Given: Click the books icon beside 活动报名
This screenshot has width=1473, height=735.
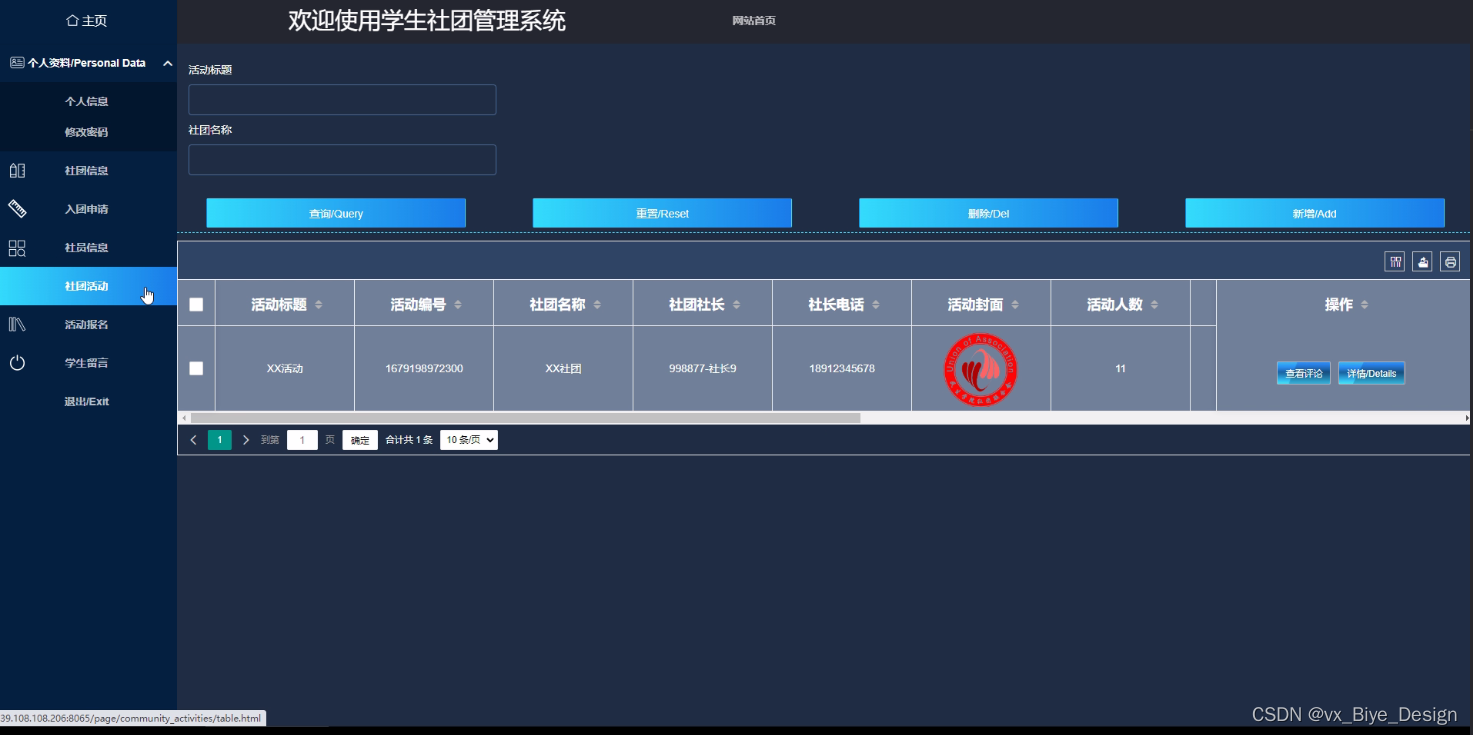Looking at the screenshot, I should (x=17, y=324).
